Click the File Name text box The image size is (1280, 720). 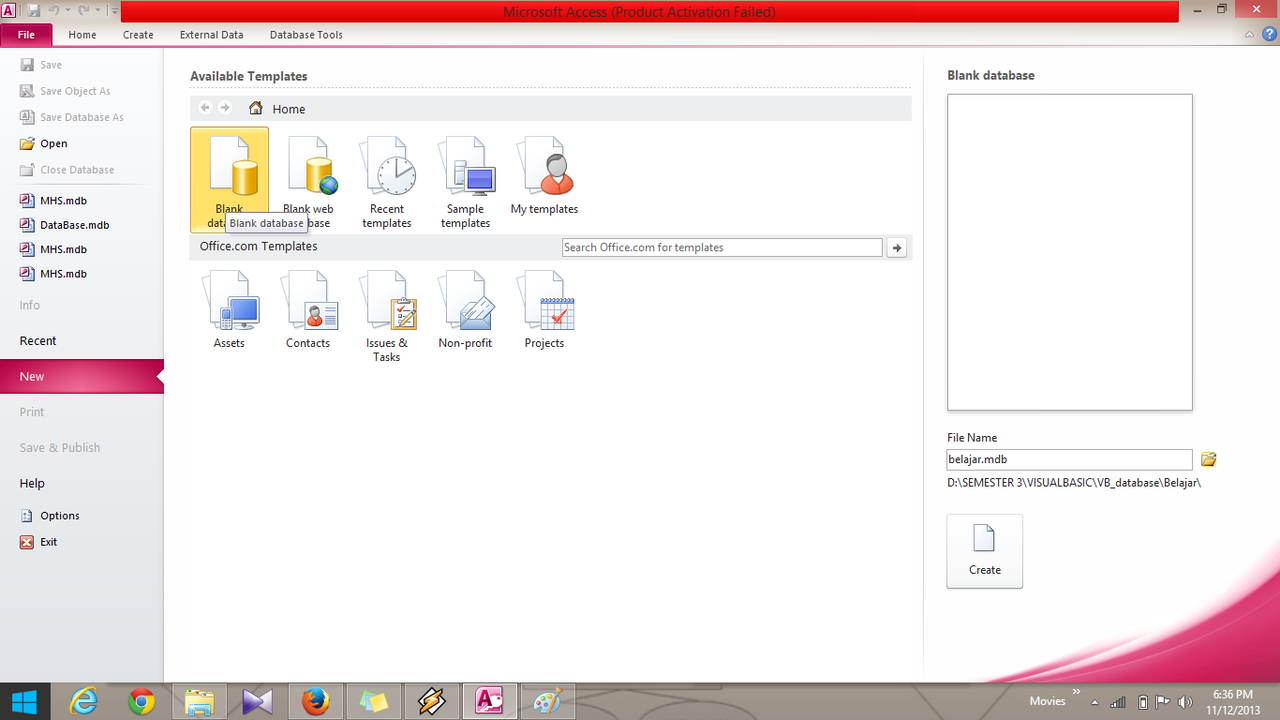point(1068,460)
